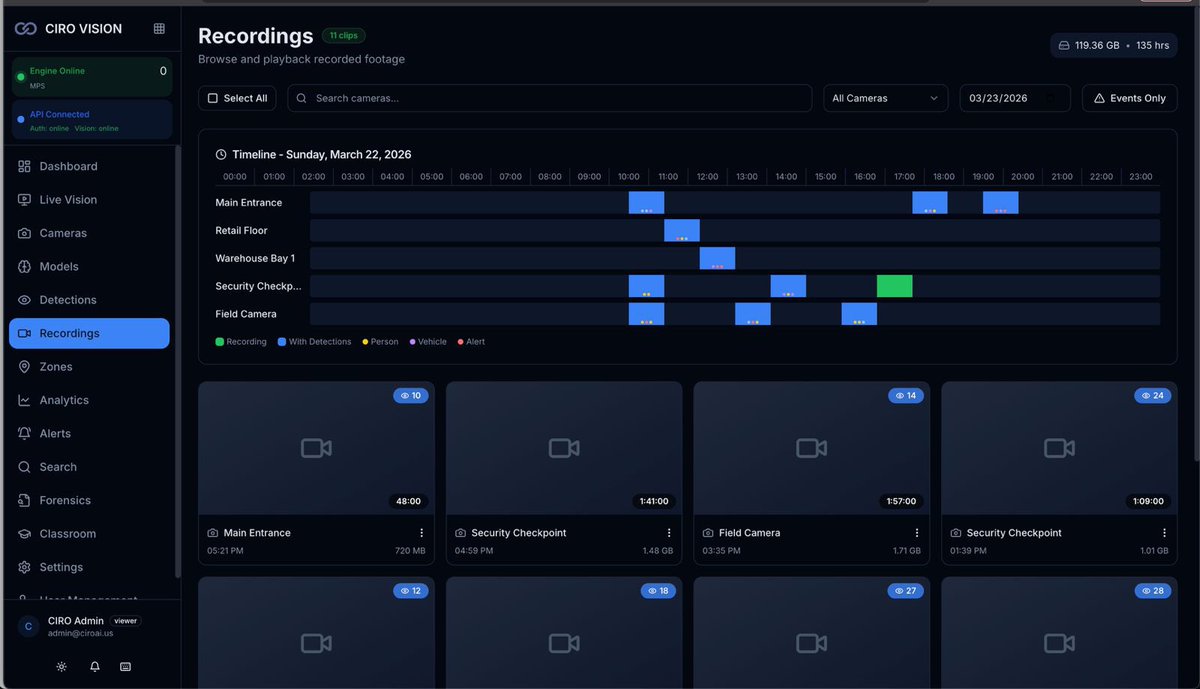Select the active Recordings sidebar item
The width and height of the screenshot is (1200, 689).
point(89,333)
